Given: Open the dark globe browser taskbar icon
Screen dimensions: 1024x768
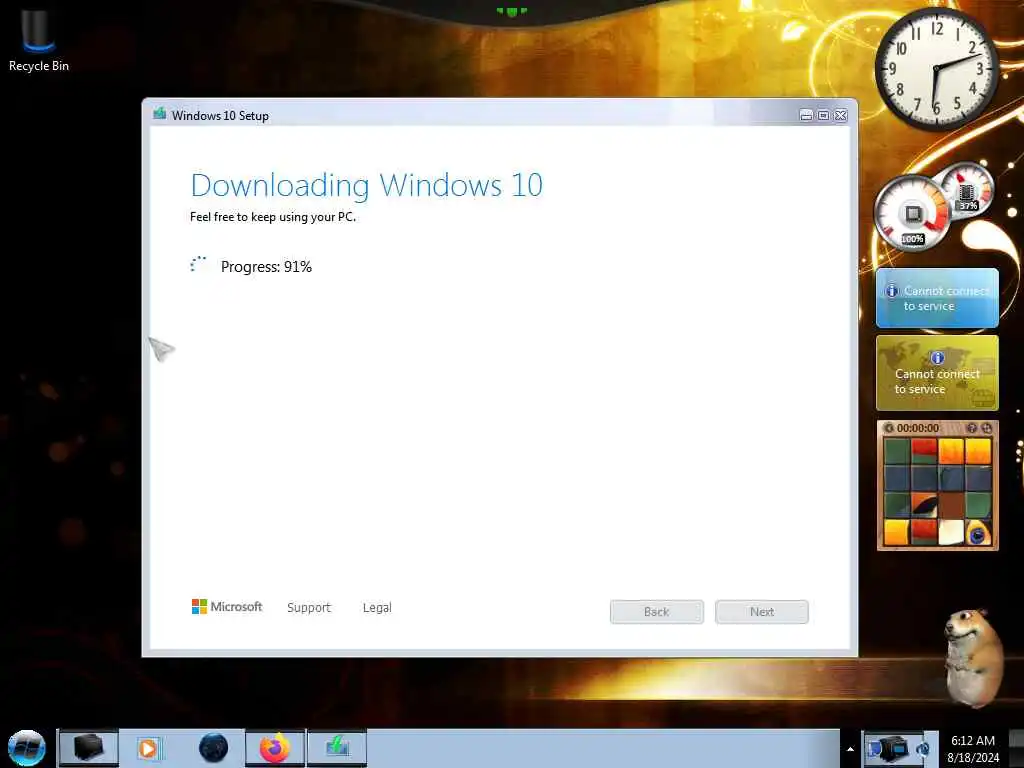Looking at the screenshot, I should [x=214, y=748].
